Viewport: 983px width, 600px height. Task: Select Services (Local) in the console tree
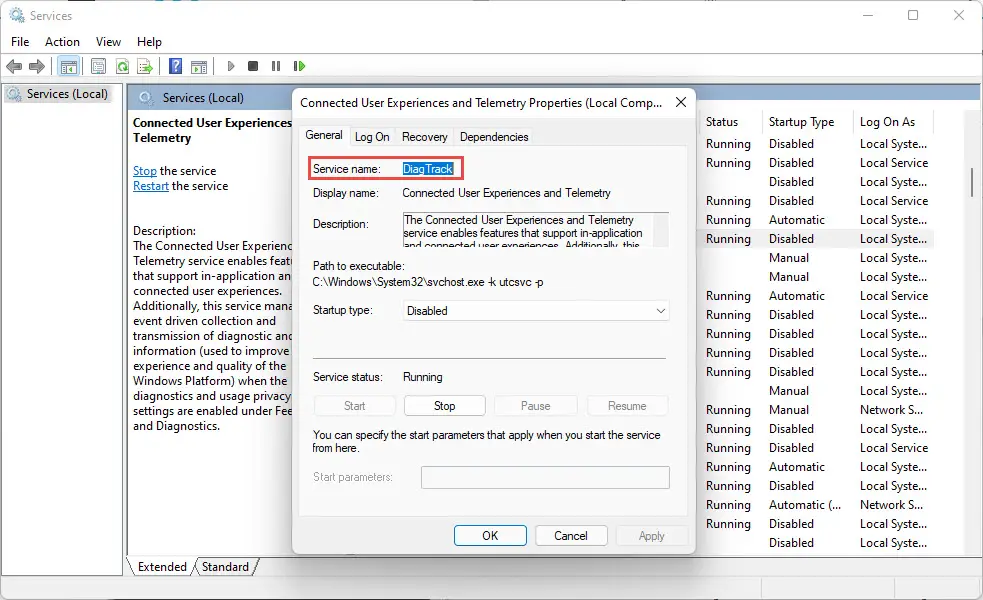coord(66,94)
